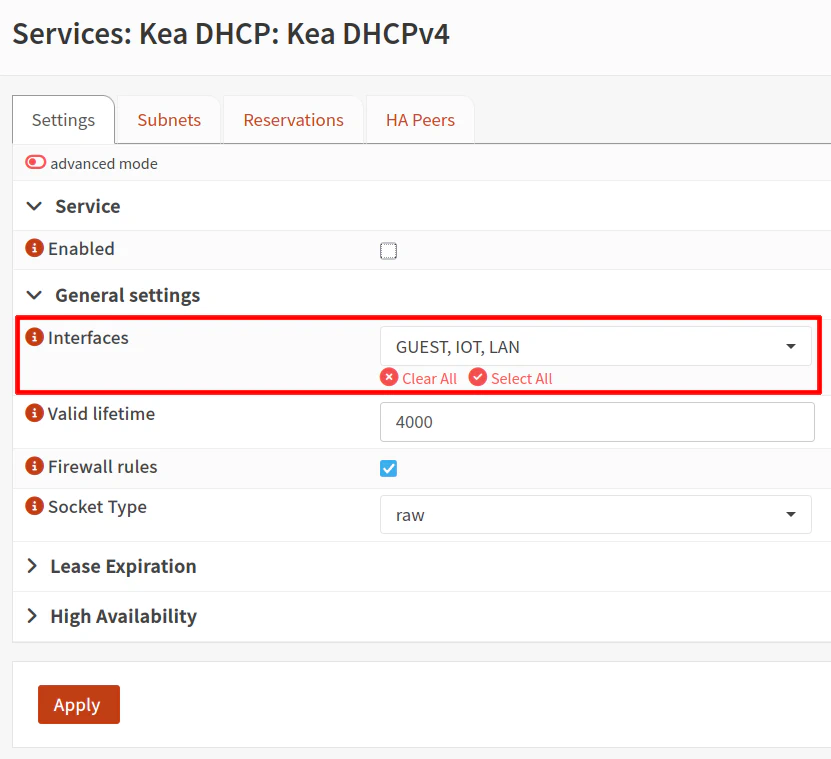Open info icon beside Socket Type
Screen dimensions: 831x759
(34, 506)
